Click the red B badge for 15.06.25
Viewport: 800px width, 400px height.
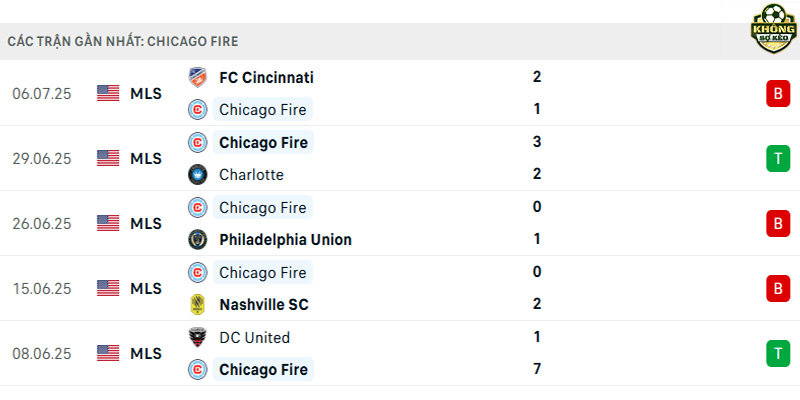click(x=778, y=289)
